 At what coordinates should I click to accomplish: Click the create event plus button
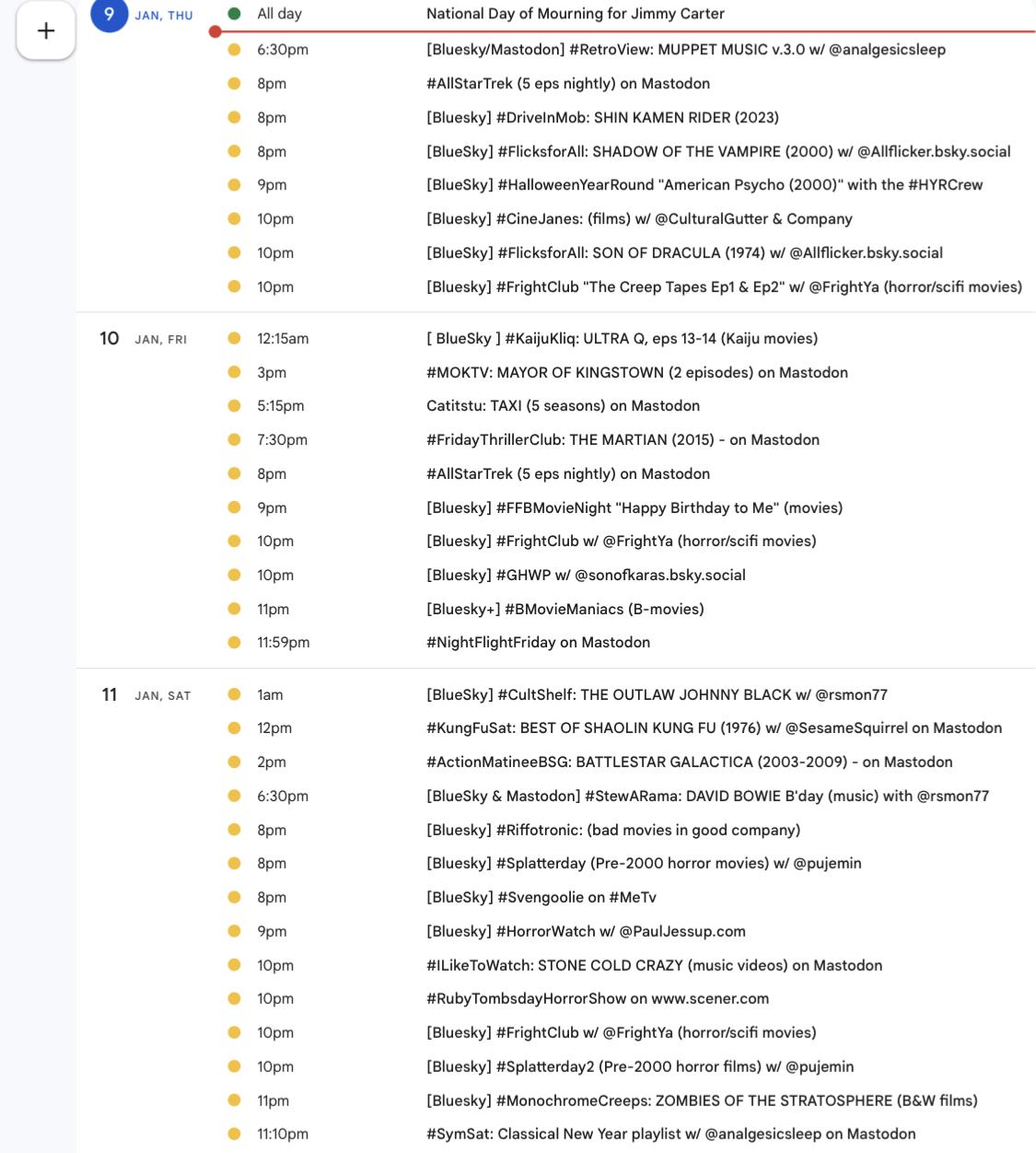46,30
